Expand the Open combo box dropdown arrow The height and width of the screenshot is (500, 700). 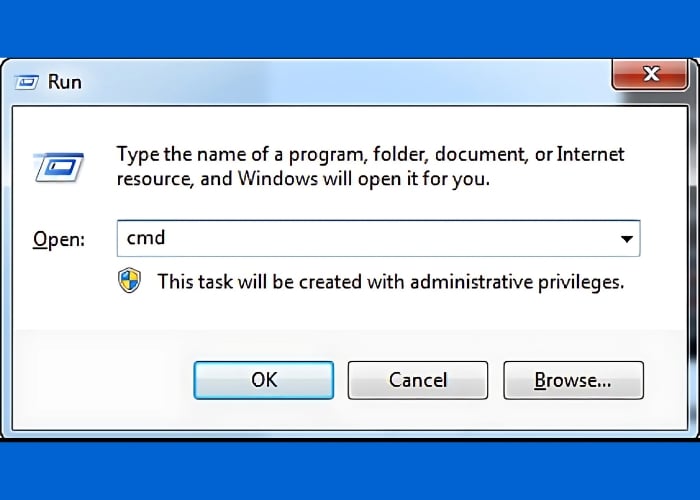point(626,239)
